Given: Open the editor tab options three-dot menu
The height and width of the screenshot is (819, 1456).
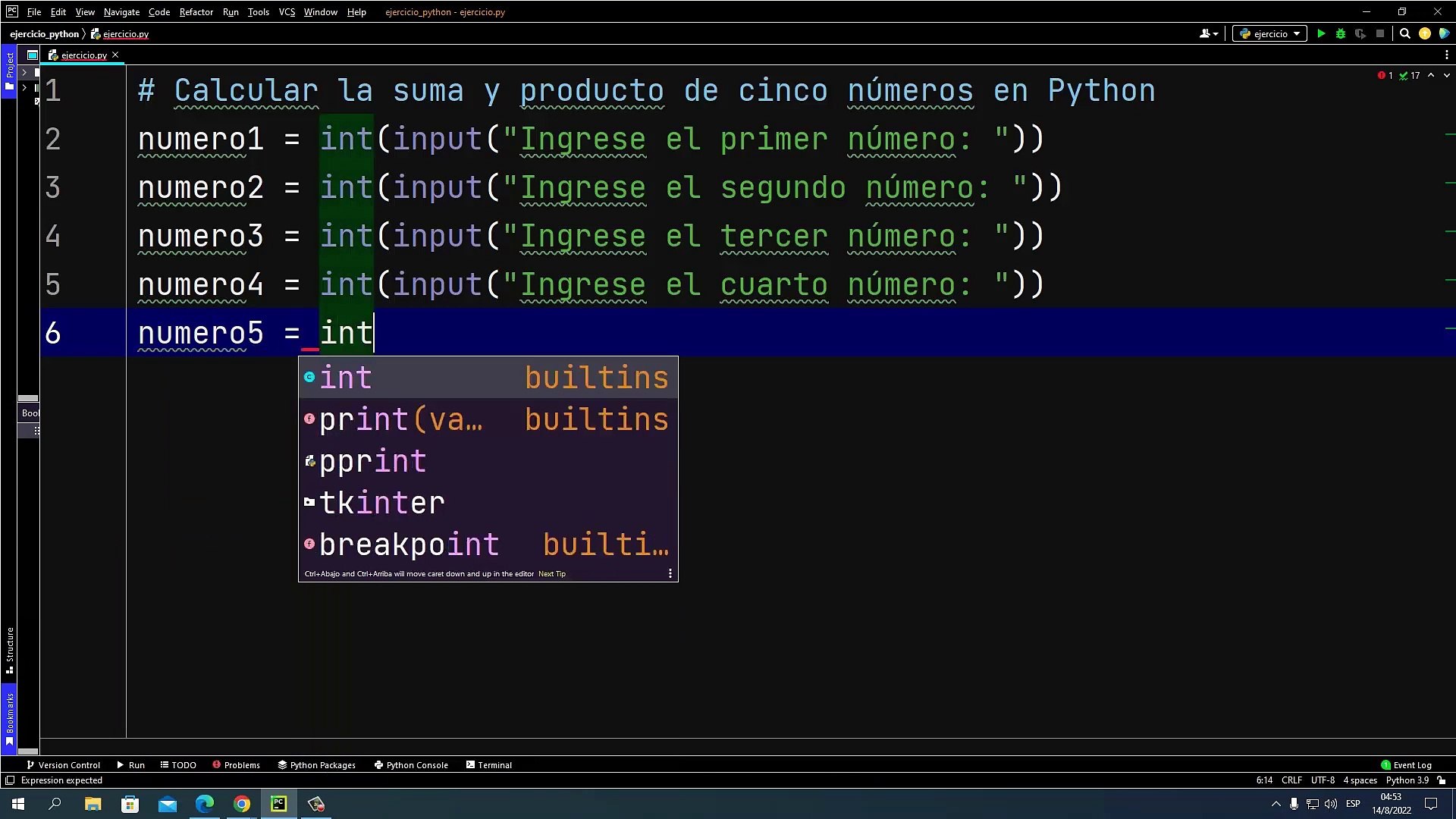Looking at the screenshot, I should [1446, 55].
